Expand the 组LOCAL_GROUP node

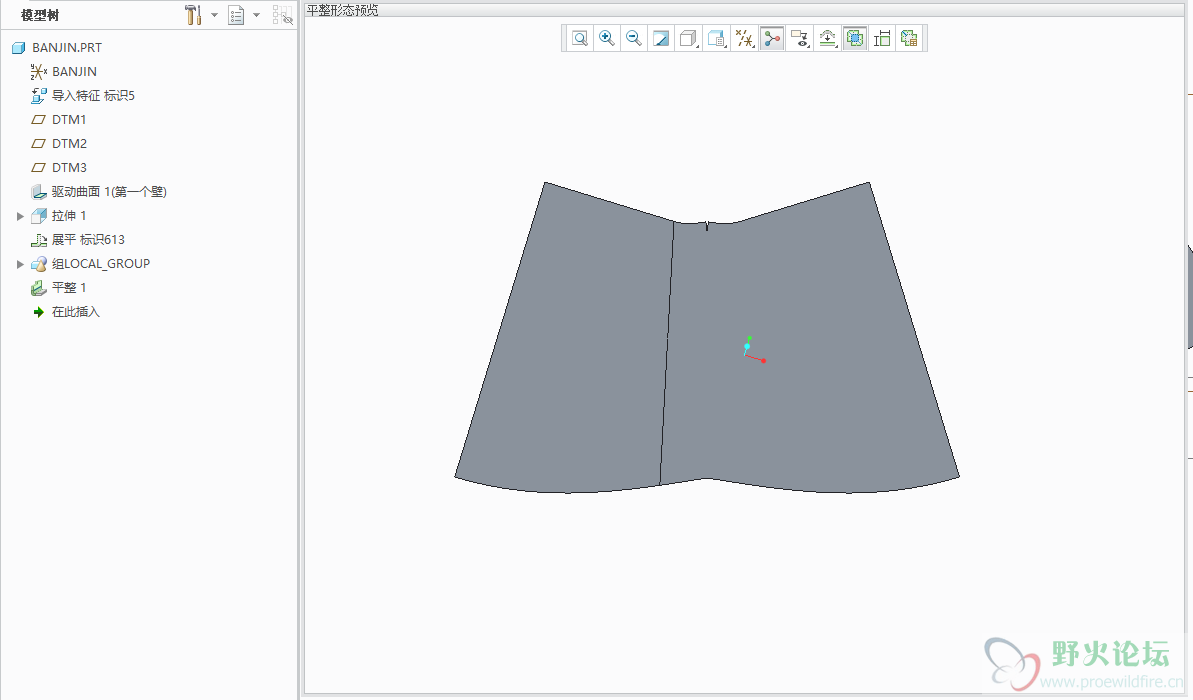pos(21,264)
